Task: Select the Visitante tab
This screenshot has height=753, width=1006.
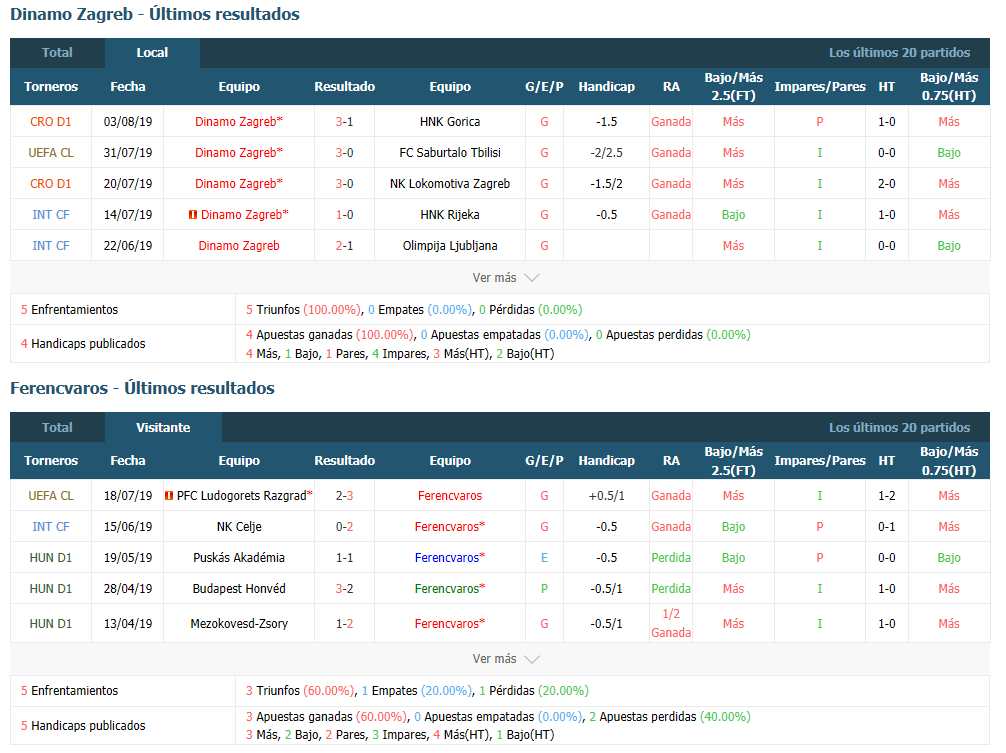Action: pos(163,427)
